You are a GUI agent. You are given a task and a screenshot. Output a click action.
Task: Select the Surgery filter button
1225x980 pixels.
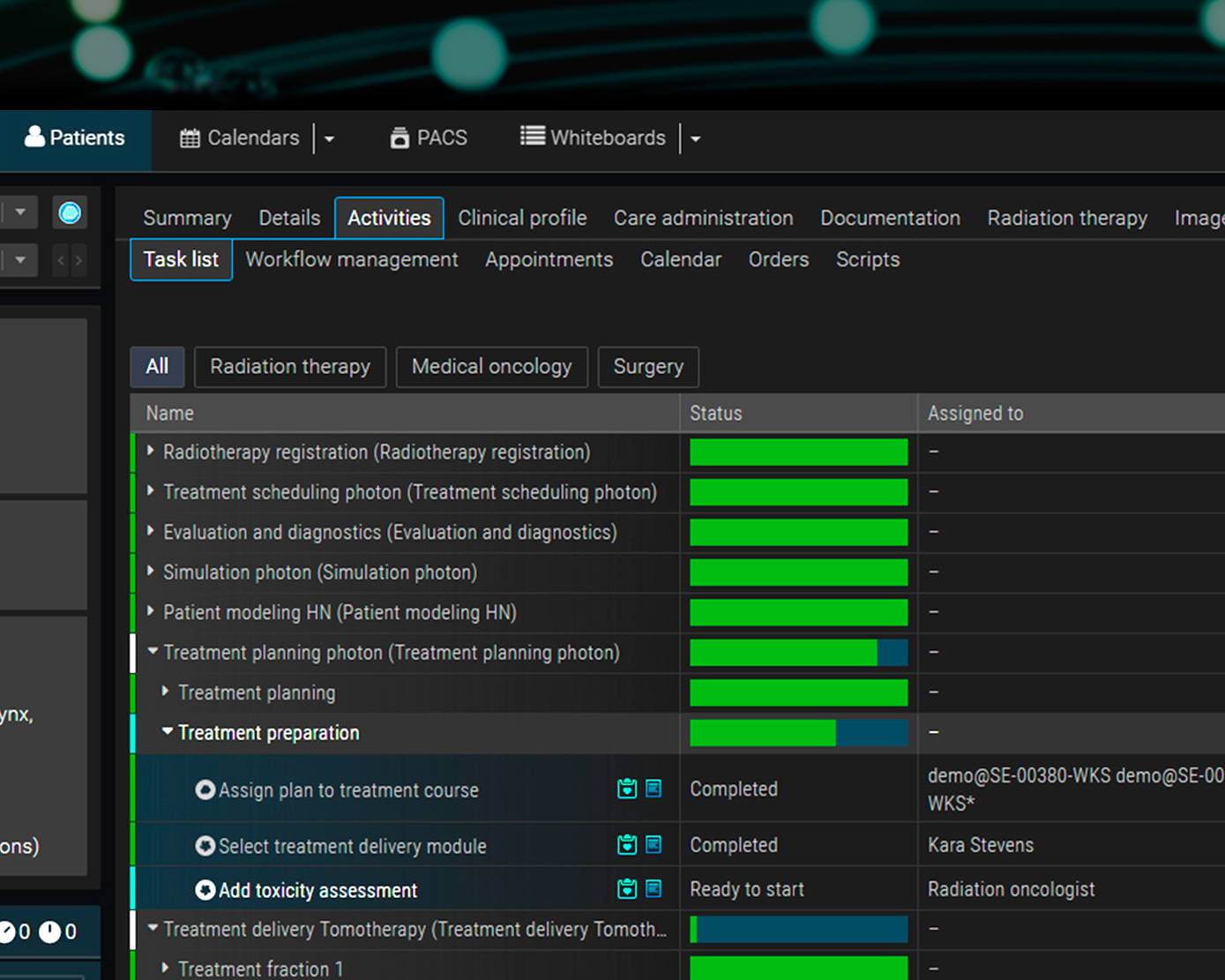(x=648, y=367)
